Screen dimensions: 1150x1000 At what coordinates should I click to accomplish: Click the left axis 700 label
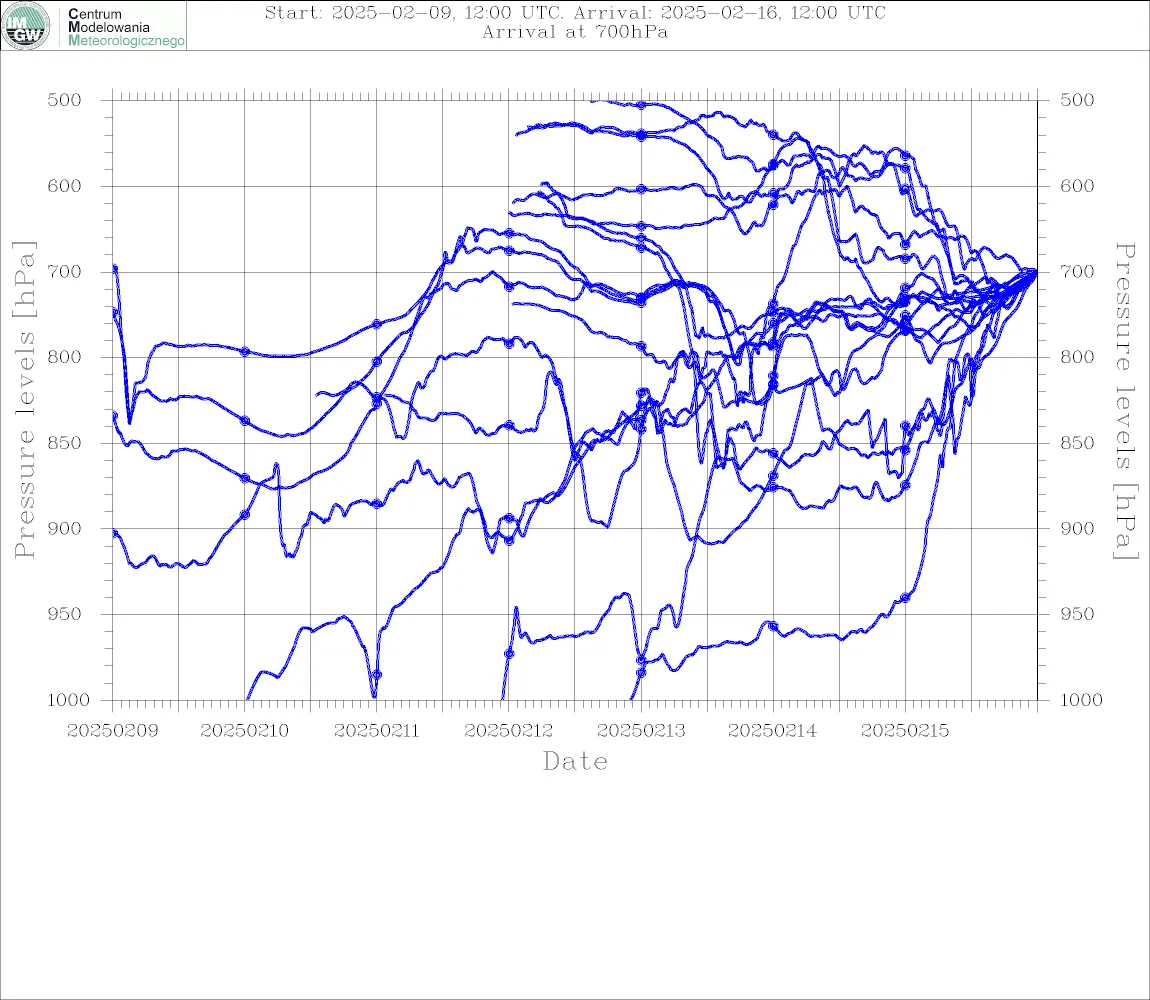click(64, 271)
